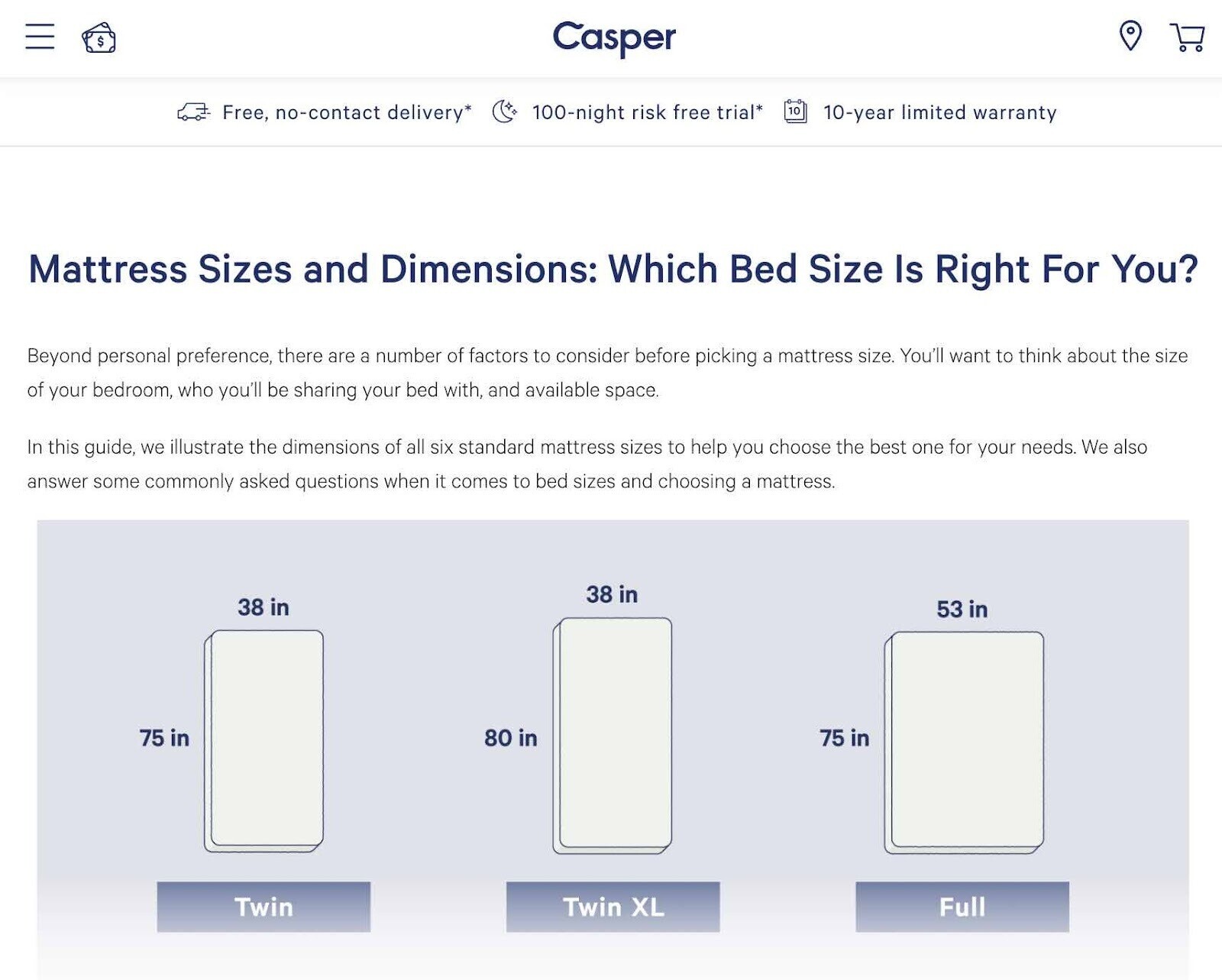Click the 80 in length label
The image size is (1222, 980).
[x=511, y=738]
